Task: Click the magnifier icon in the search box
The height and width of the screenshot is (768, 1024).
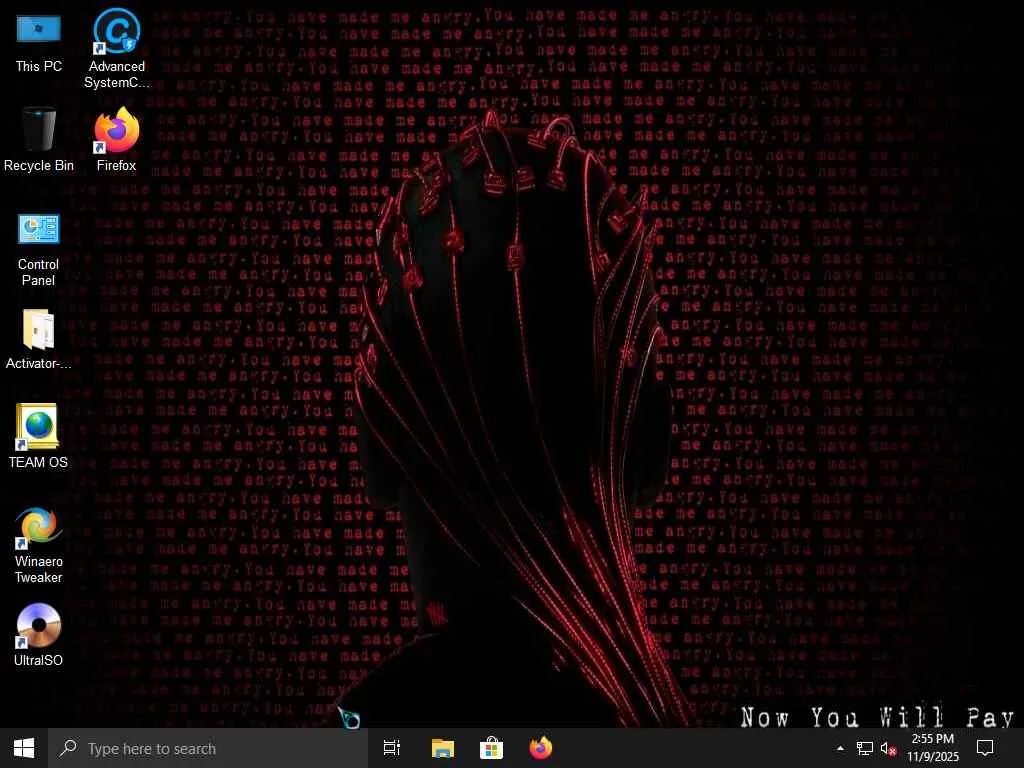Action: tap(68, 748)
